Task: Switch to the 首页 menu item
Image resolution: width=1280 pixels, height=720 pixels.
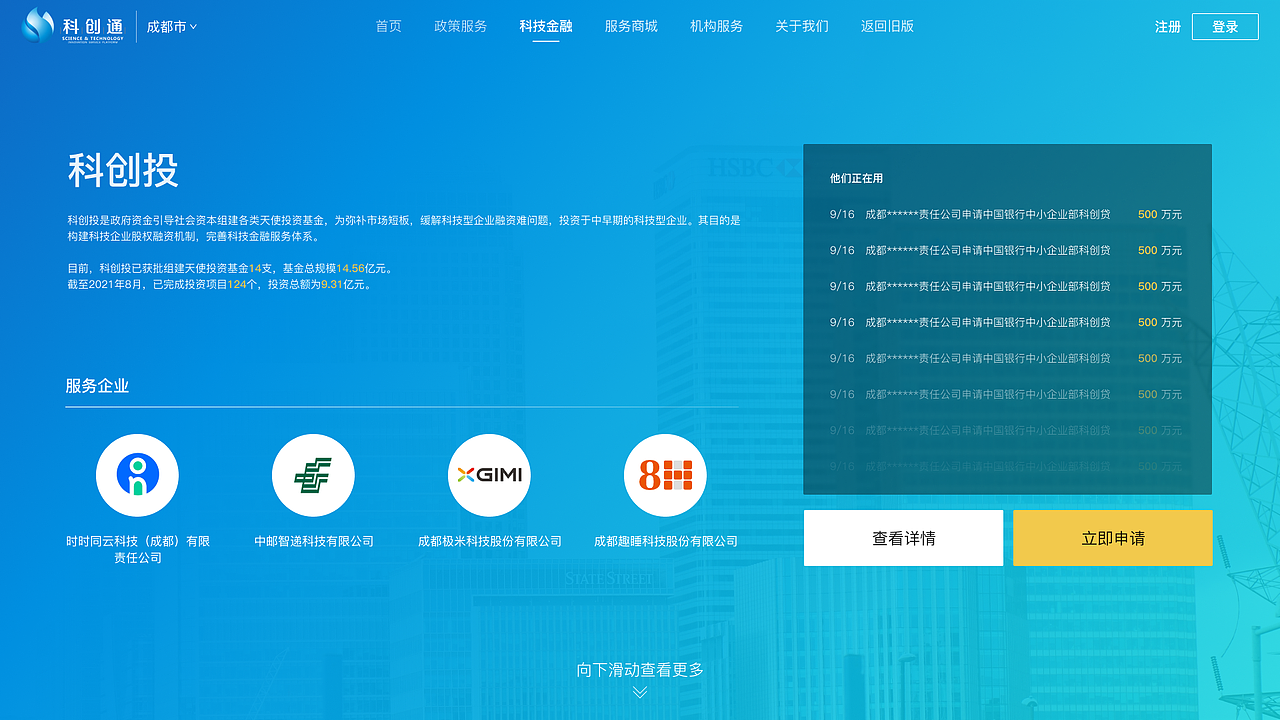Action: pyautogui.click(x=388, y=26)
